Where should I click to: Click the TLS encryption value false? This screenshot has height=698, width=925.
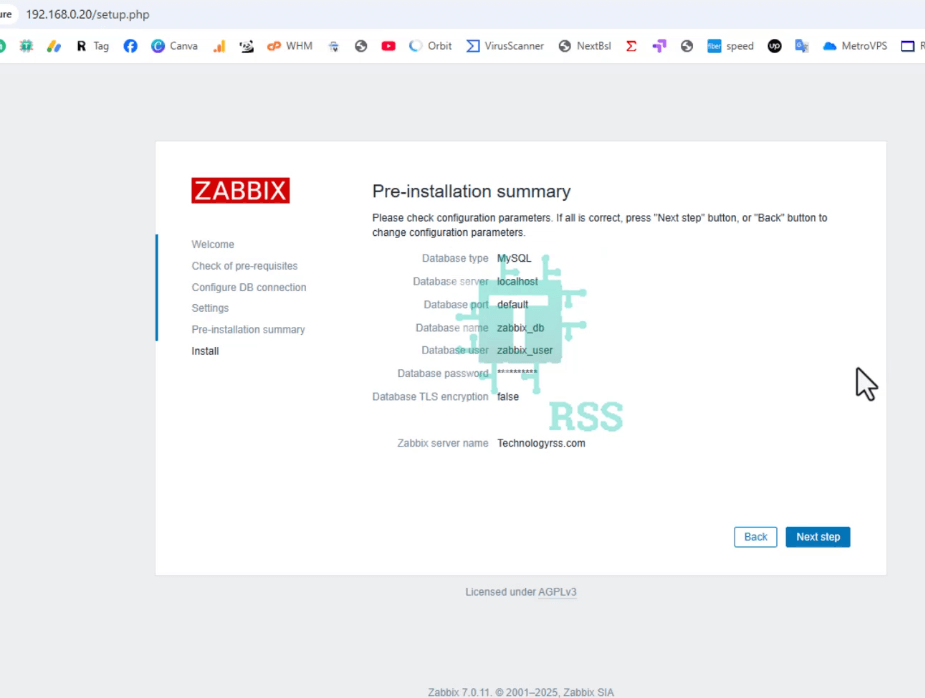508,396
